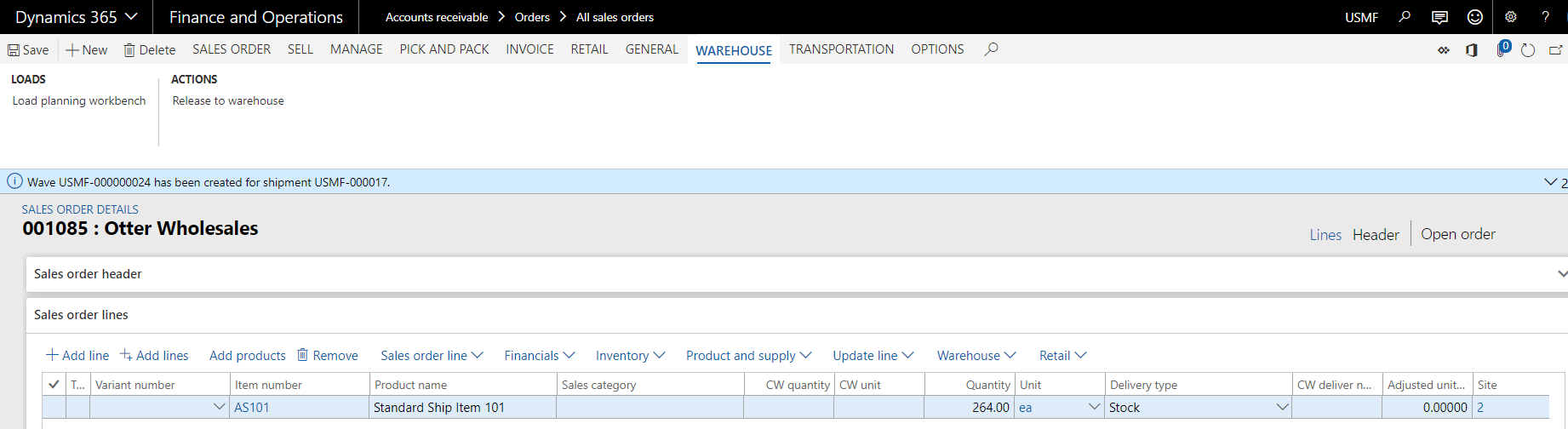Screen dimensions: 1568x429
Task: Switch to the Transportation tab
Action: coord(841,49)
